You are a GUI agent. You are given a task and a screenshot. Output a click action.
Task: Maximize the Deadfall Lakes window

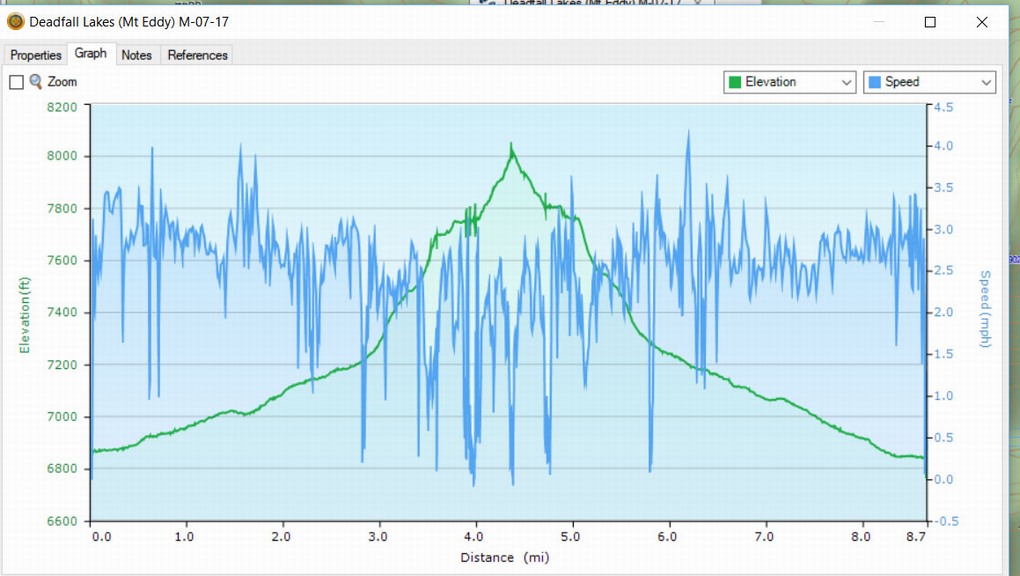(x=930, y=22)
